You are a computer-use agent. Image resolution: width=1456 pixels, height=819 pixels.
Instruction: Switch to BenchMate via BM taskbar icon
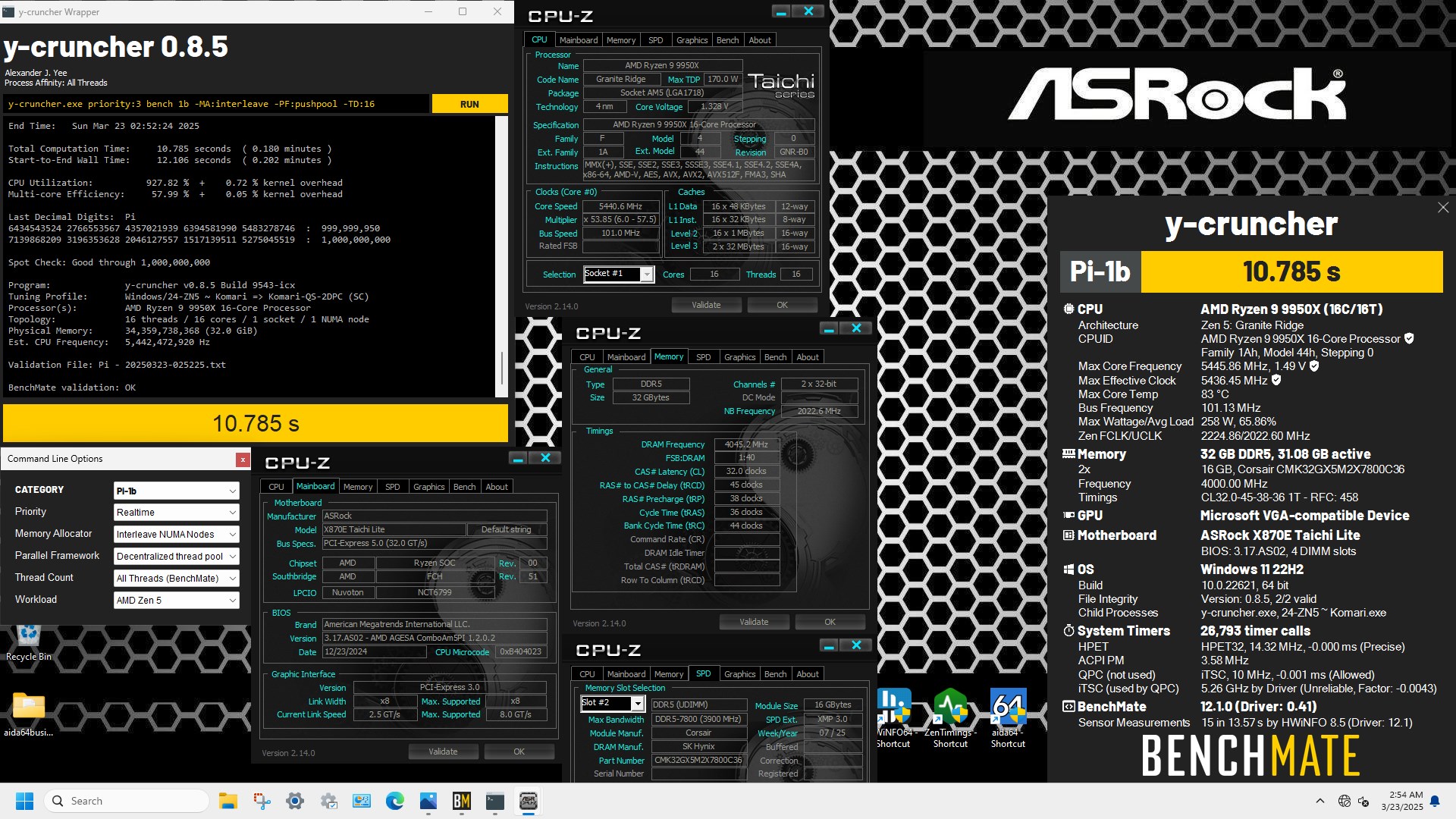click(461, 801)
